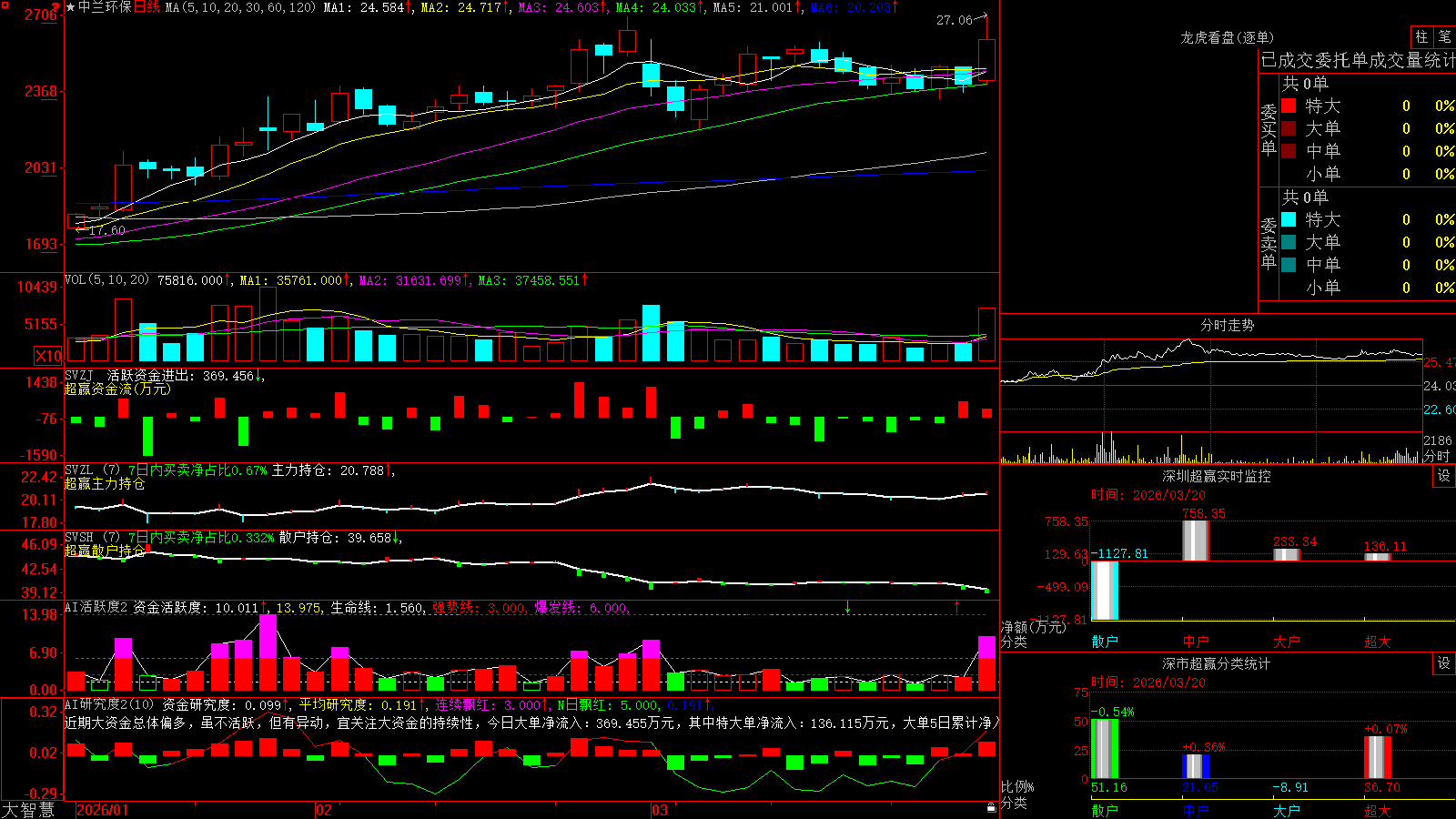The width and height of the screenshot is (1456, 819).
Task: Open 设 settings in 深市超赢分类统计 panel
Action: [x=1444, y=663]
